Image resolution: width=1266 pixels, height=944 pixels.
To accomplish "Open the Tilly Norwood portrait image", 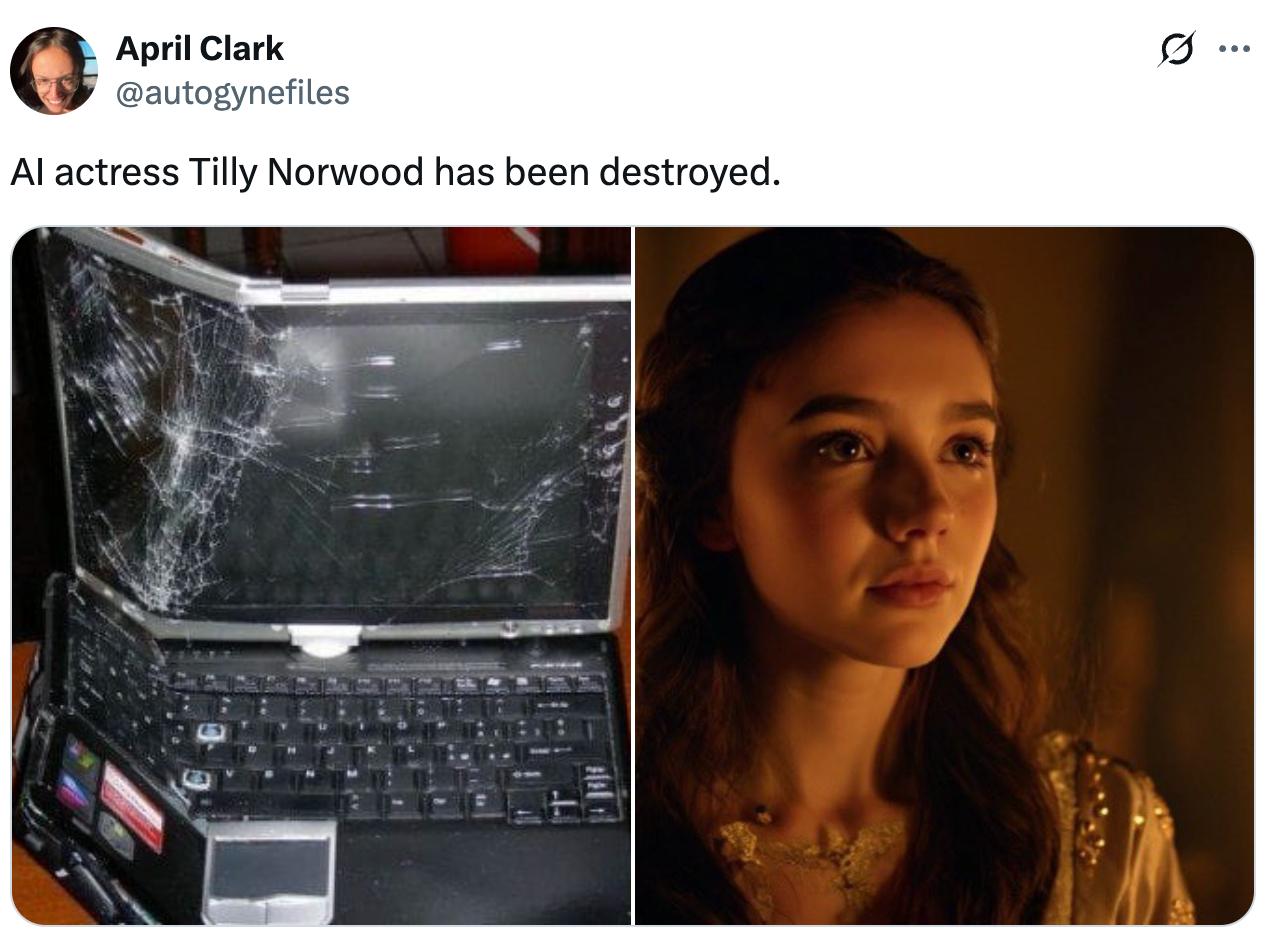I will (944, 576).
